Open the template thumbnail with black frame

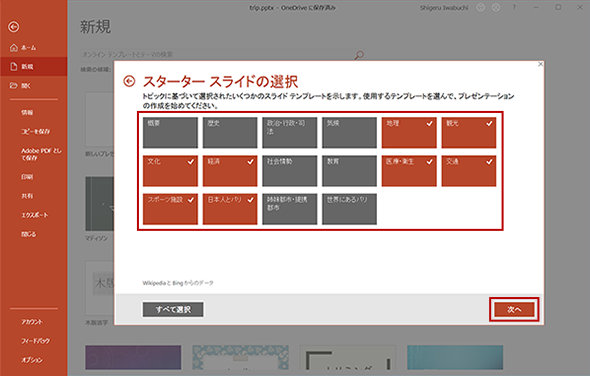click(x=348, y=358)
